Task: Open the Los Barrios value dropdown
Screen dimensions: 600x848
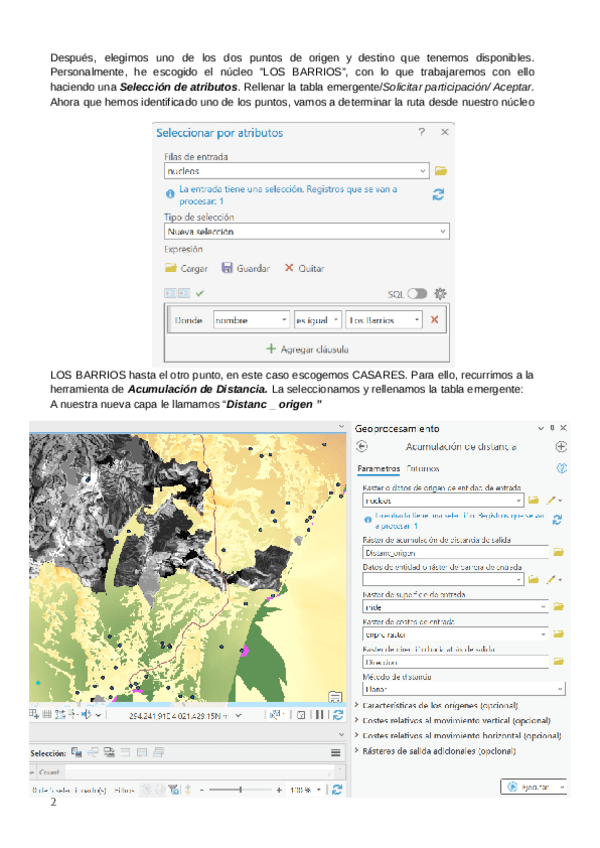Action: tap(417, 320)
